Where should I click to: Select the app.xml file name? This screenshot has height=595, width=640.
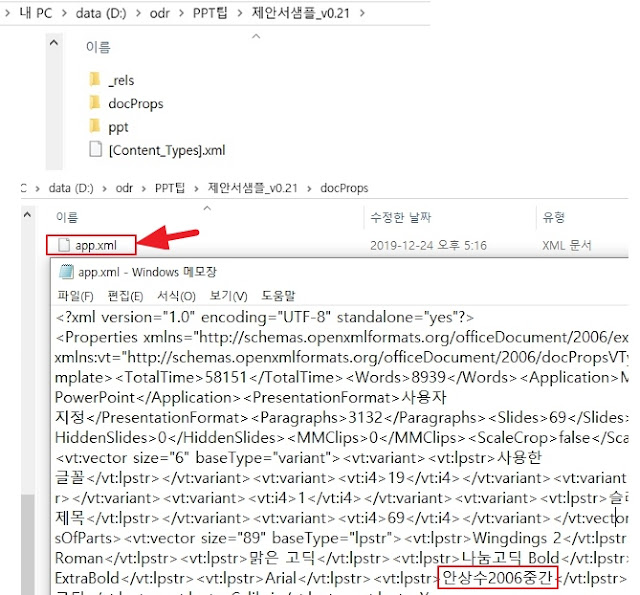coord(96,245)
